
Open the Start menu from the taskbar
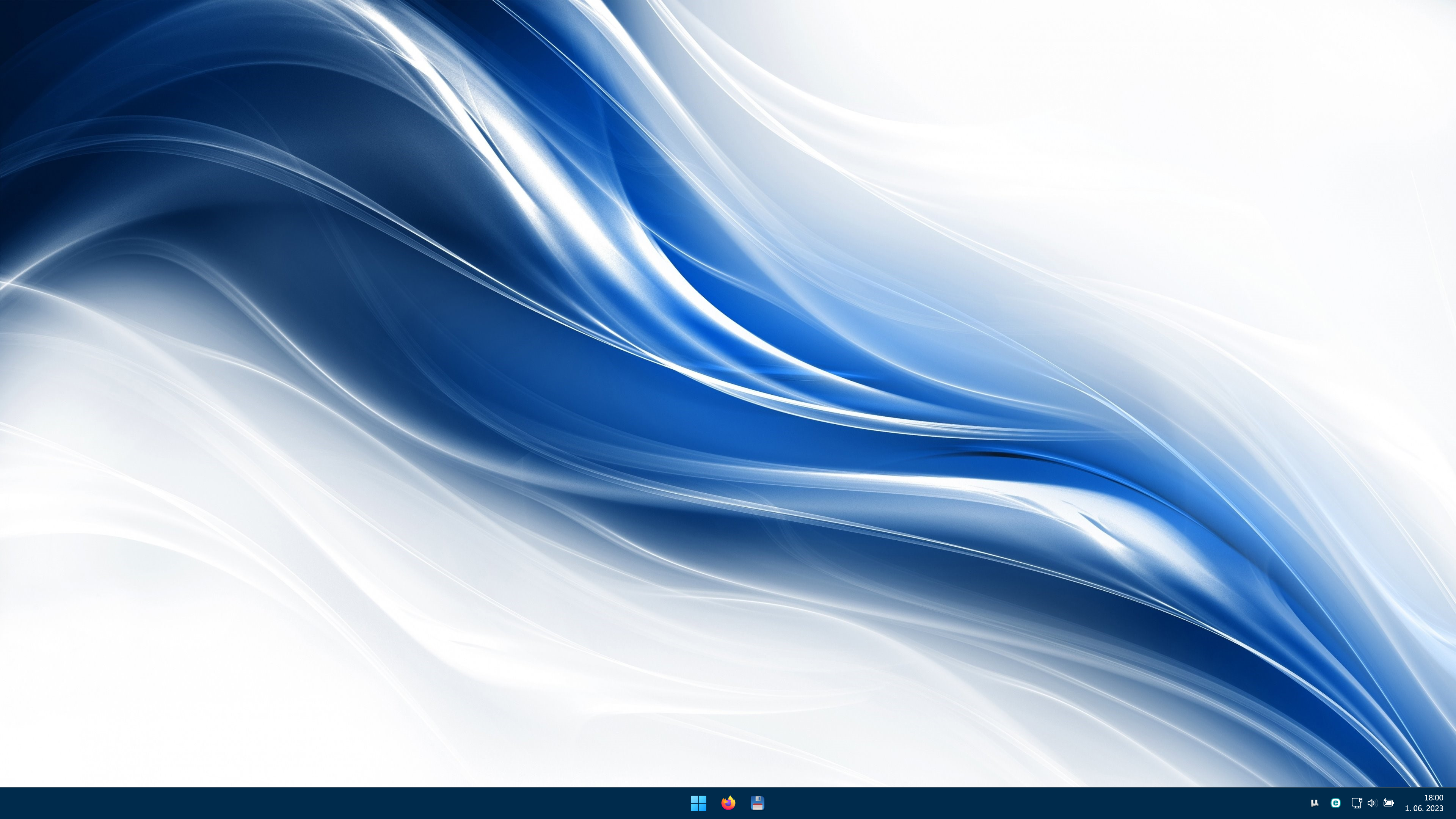pyautogui.click(x=698, y=803)
